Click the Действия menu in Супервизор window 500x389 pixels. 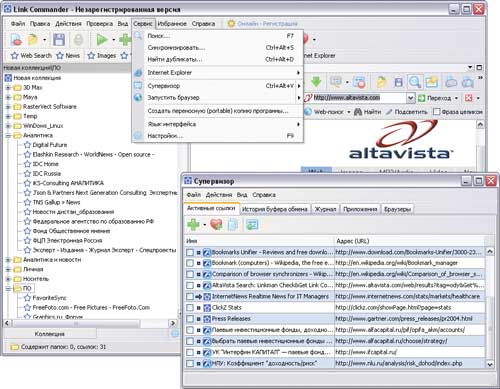pyautogui.click(x=219, y=195)
